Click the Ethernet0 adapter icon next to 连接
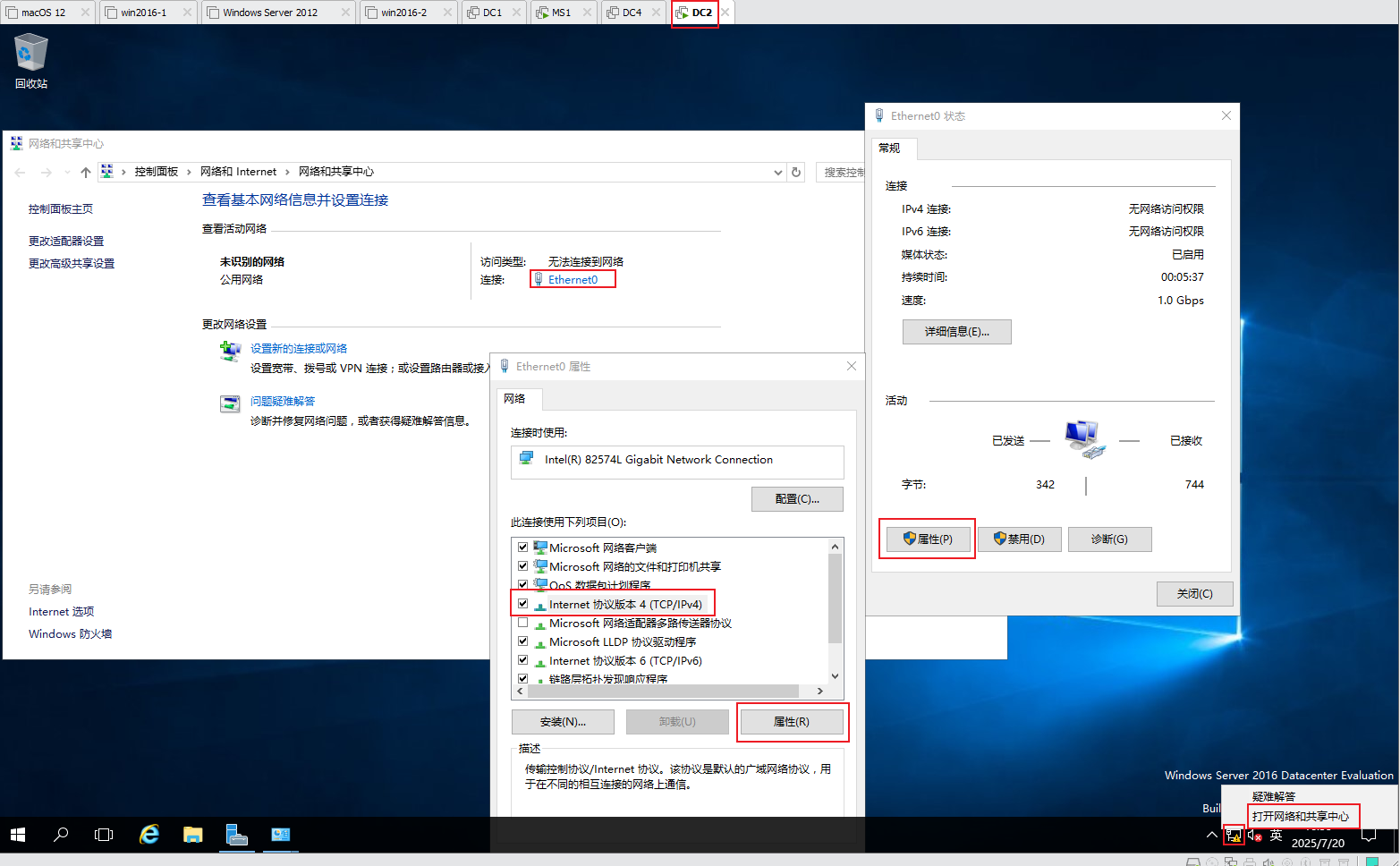1400x866 pixels. pos(539,279)
